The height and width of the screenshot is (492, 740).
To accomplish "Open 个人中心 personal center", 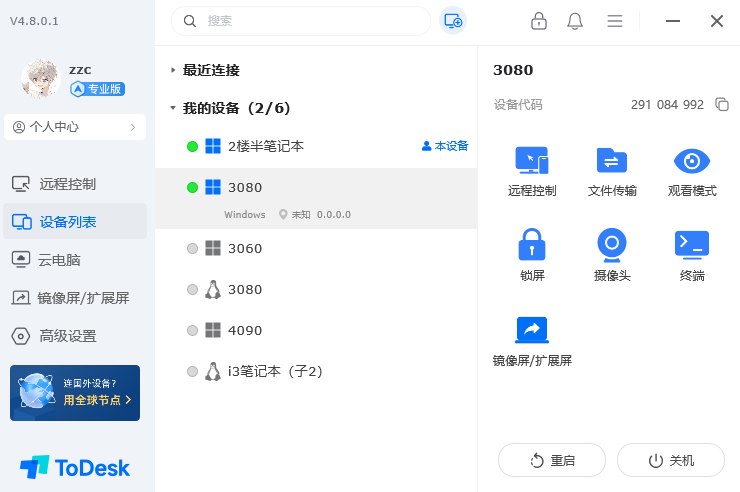I will tap(75, 127).
